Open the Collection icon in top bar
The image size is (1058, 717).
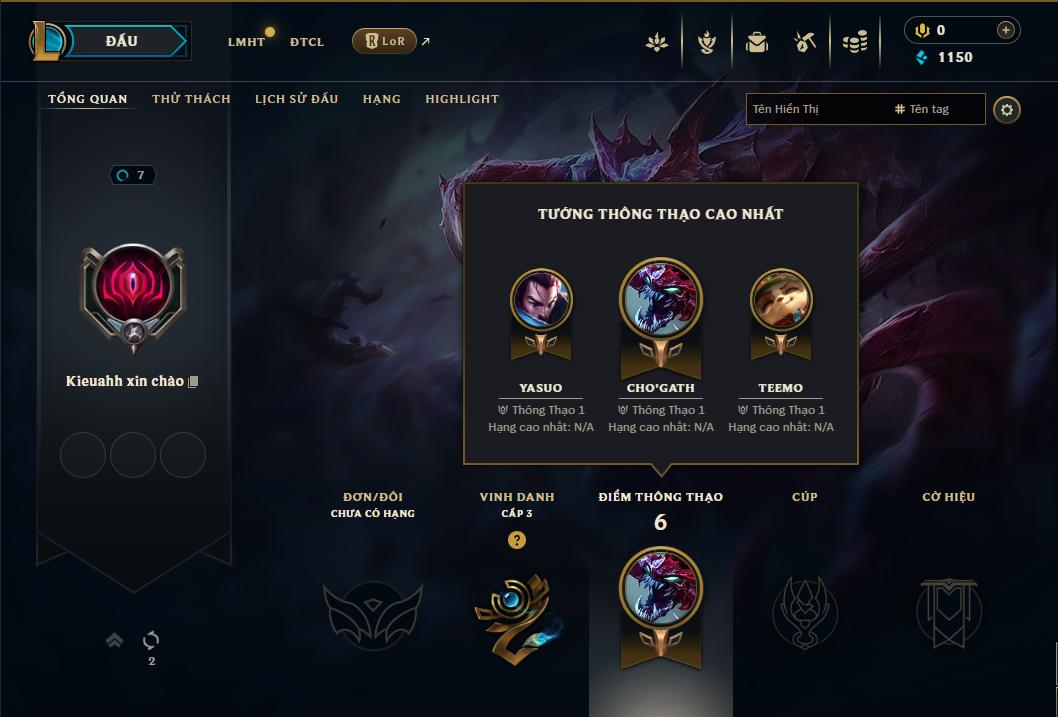(x=657, y=42)
